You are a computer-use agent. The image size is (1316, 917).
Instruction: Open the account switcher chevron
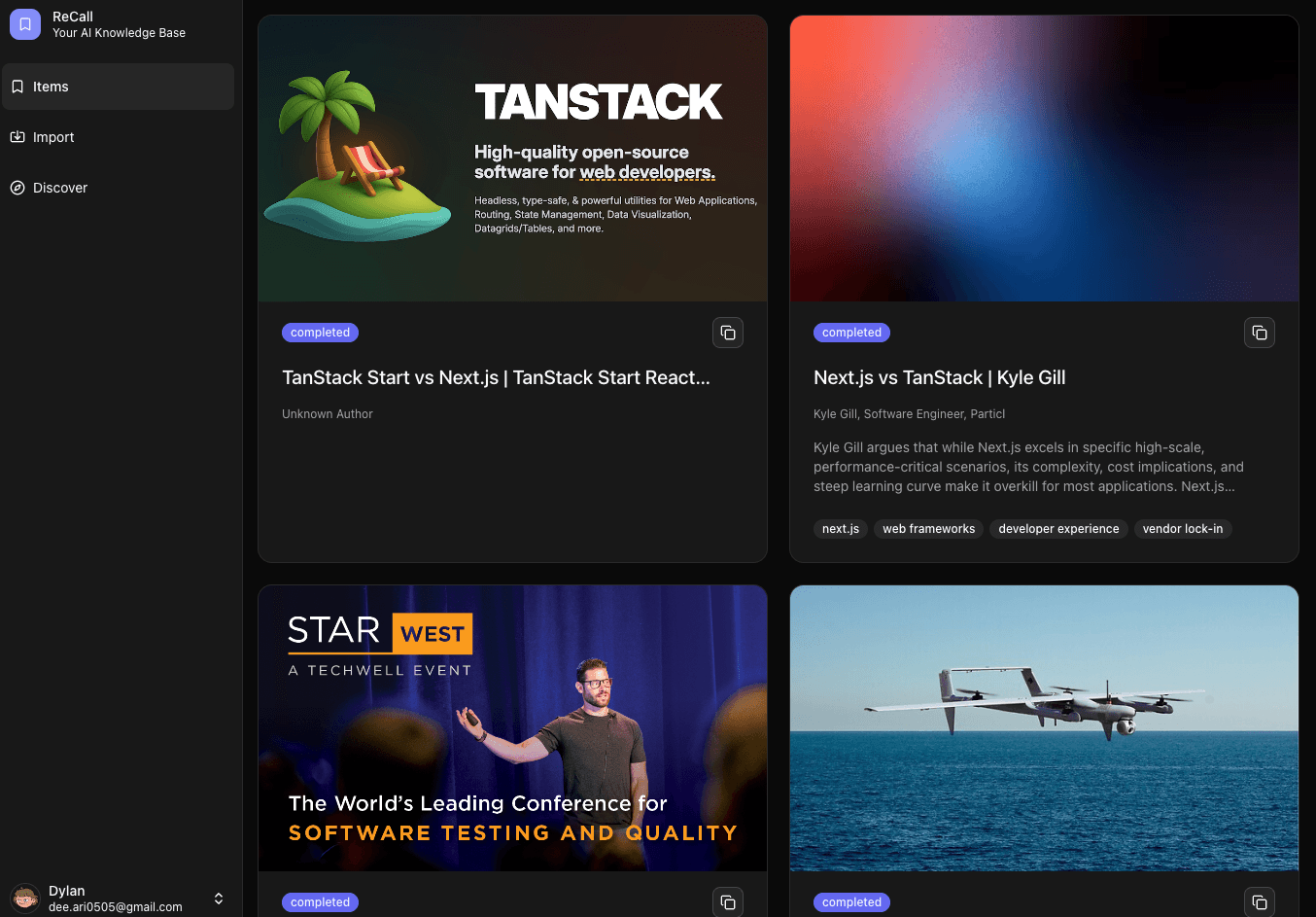point(219,898)
